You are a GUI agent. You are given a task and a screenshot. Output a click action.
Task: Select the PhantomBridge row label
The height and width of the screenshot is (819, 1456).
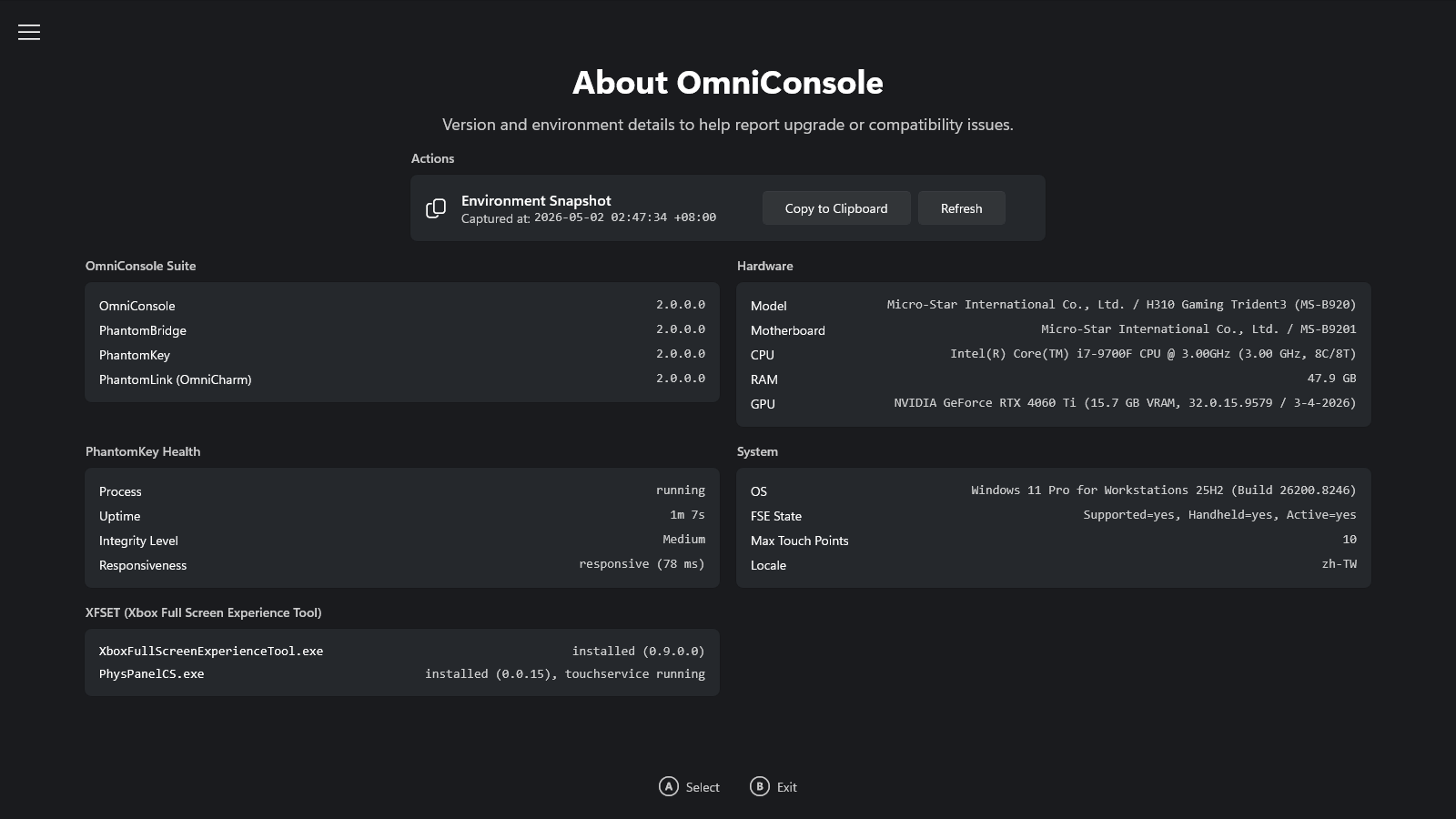pos(143,330)
